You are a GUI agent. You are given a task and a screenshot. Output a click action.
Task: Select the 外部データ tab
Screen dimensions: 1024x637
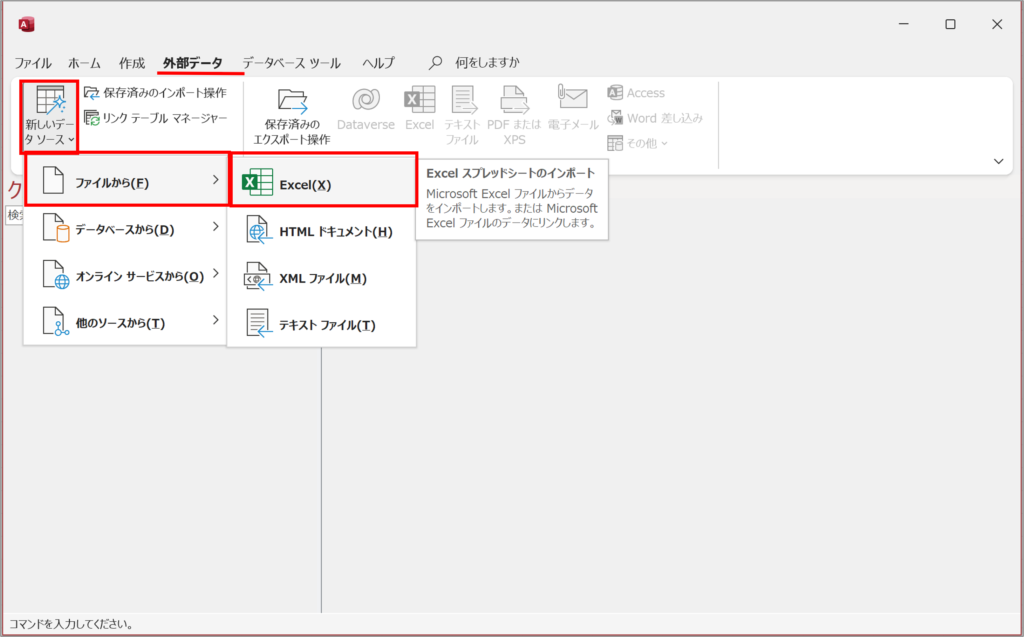(193, 63)
